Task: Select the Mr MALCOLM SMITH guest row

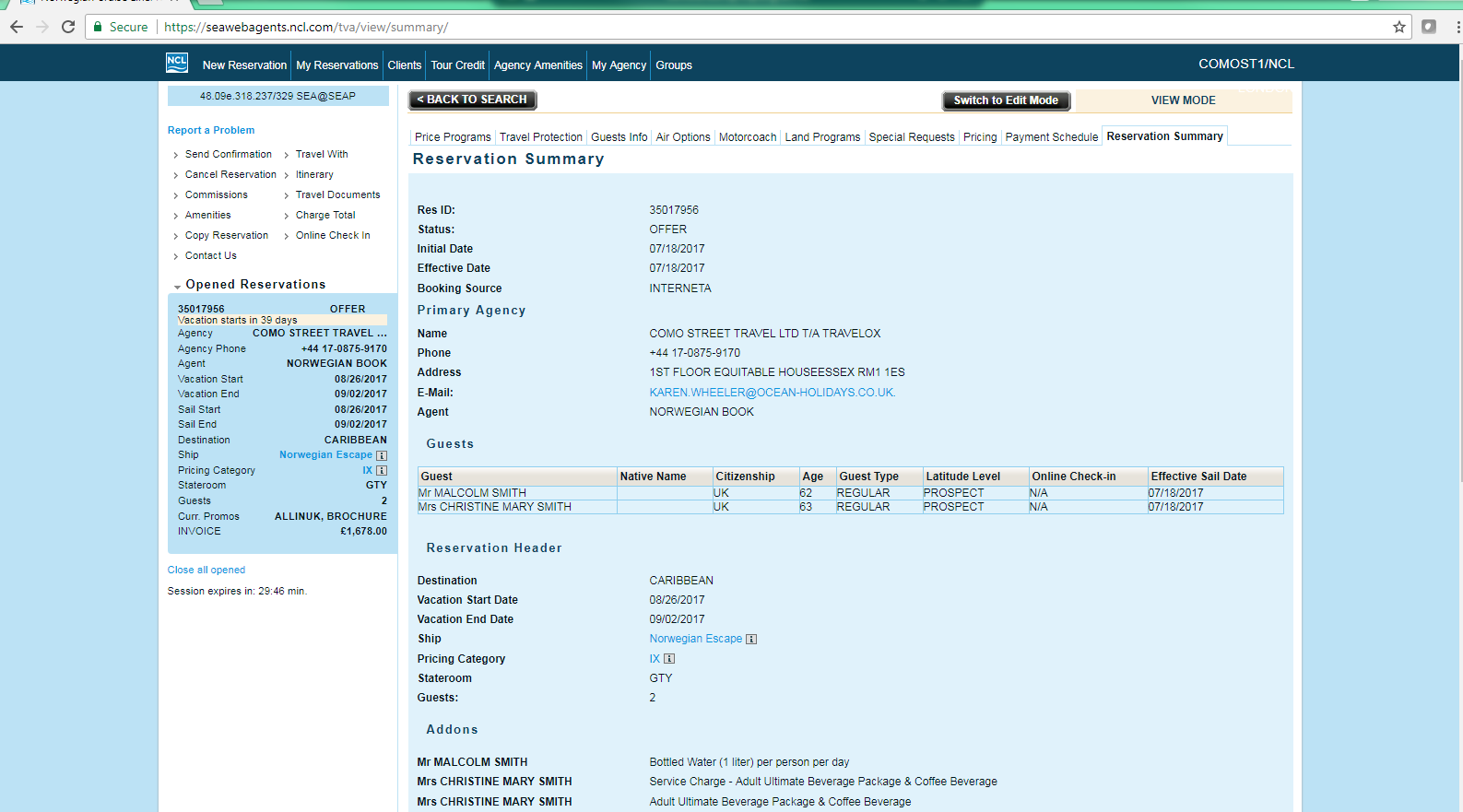Action: click(850, 493)
